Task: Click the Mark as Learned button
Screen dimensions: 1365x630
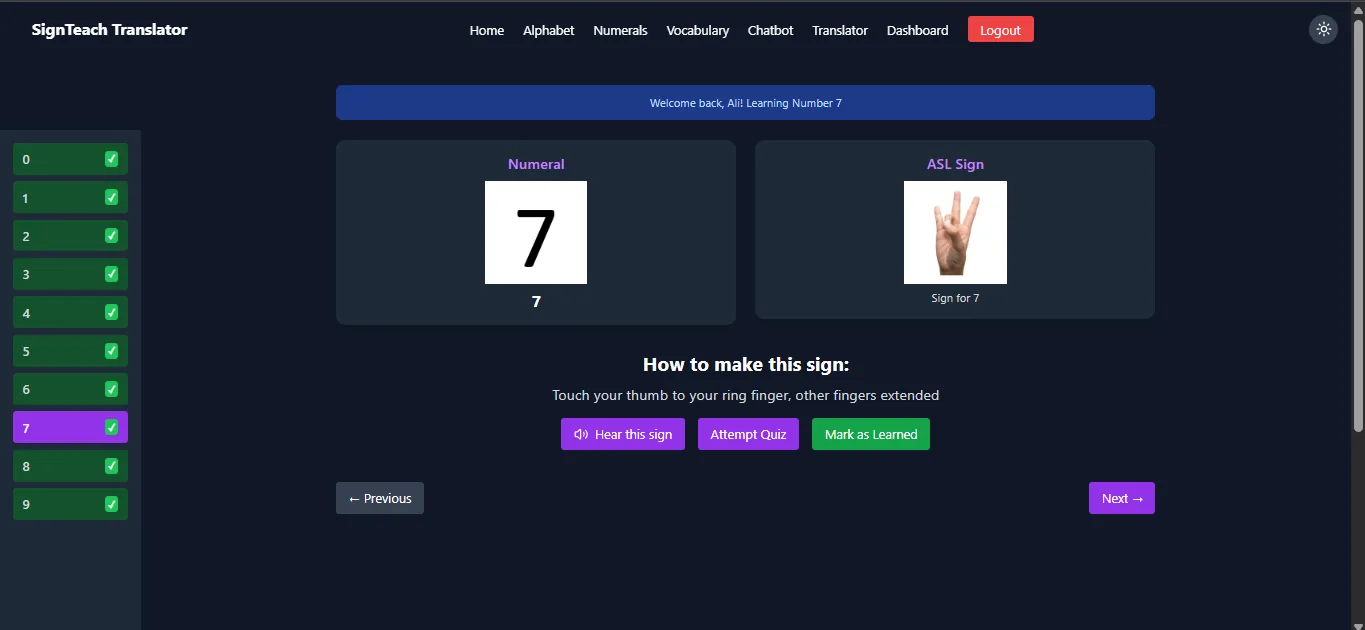Action: click(871, 434)
